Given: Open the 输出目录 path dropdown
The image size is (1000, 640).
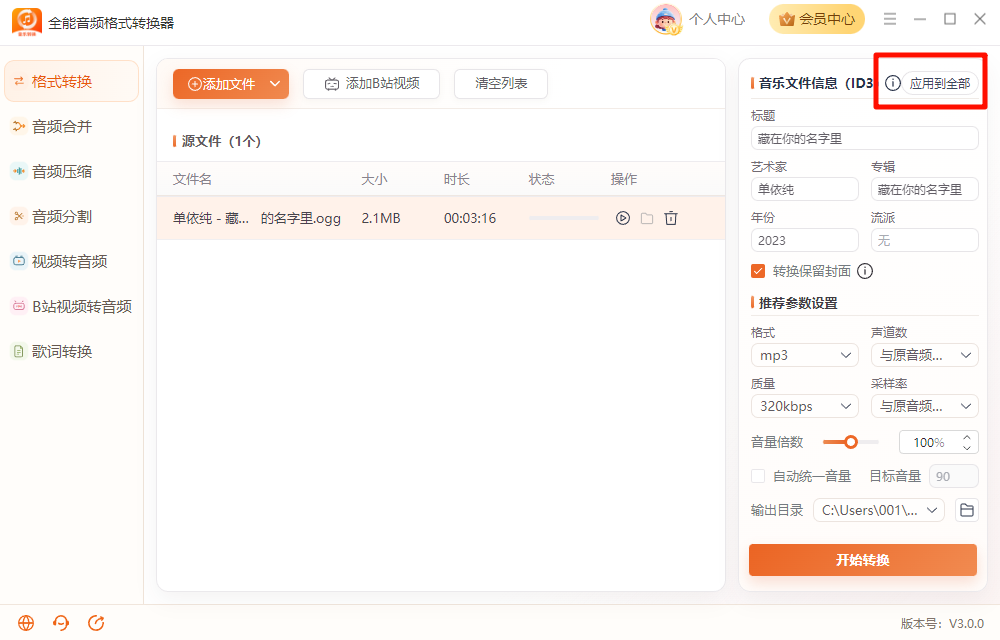Looking at the screenshot, I should [878, 510].
